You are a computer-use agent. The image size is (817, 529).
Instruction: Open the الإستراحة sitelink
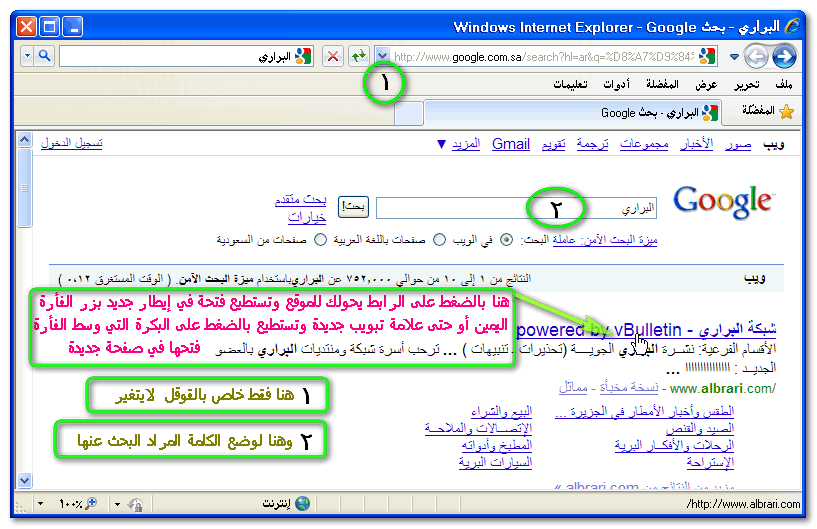pos(710,462)
